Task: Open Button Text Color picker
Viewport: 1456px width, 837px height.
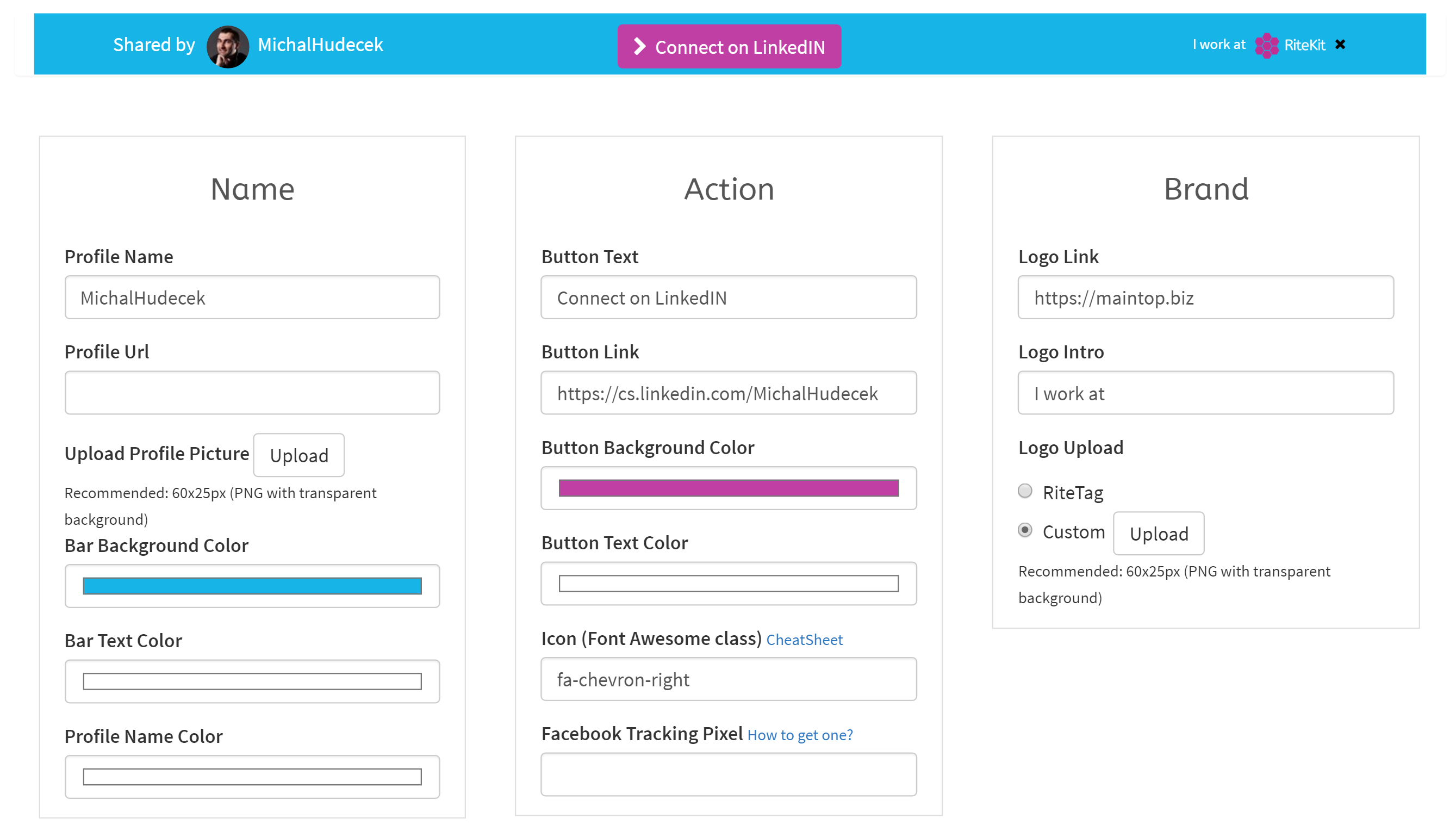Action: tap(729, 584)
